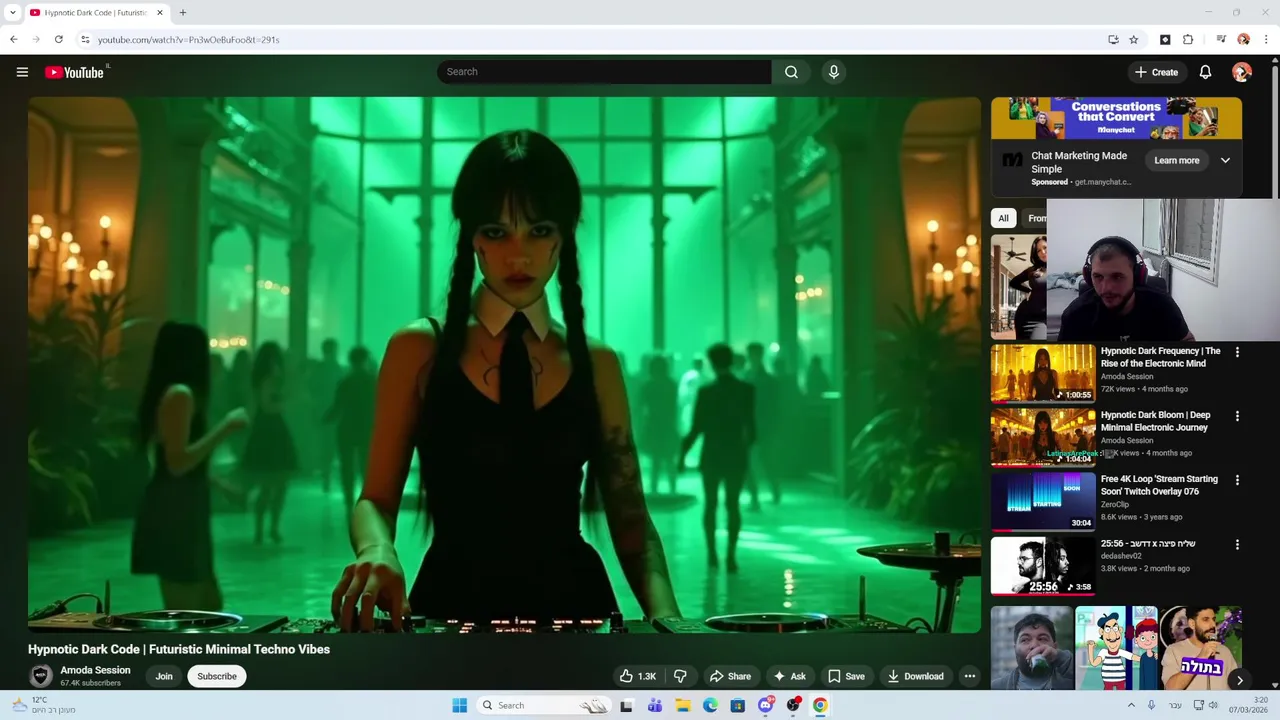Click the page vertical scrollbar

[x=1274, y=130]
